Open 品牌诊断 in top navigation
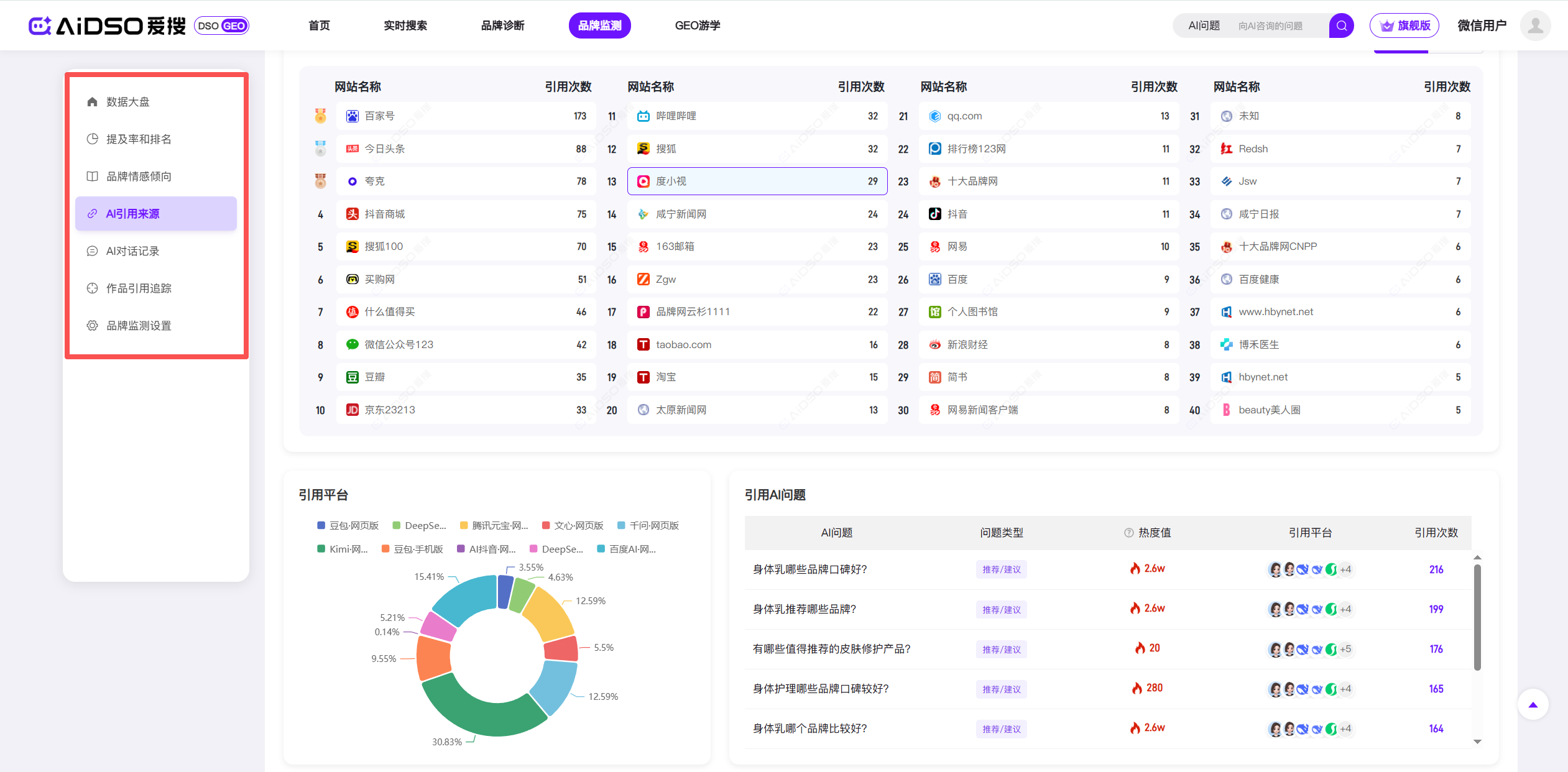1568x772 pixels. pos(502,25)
